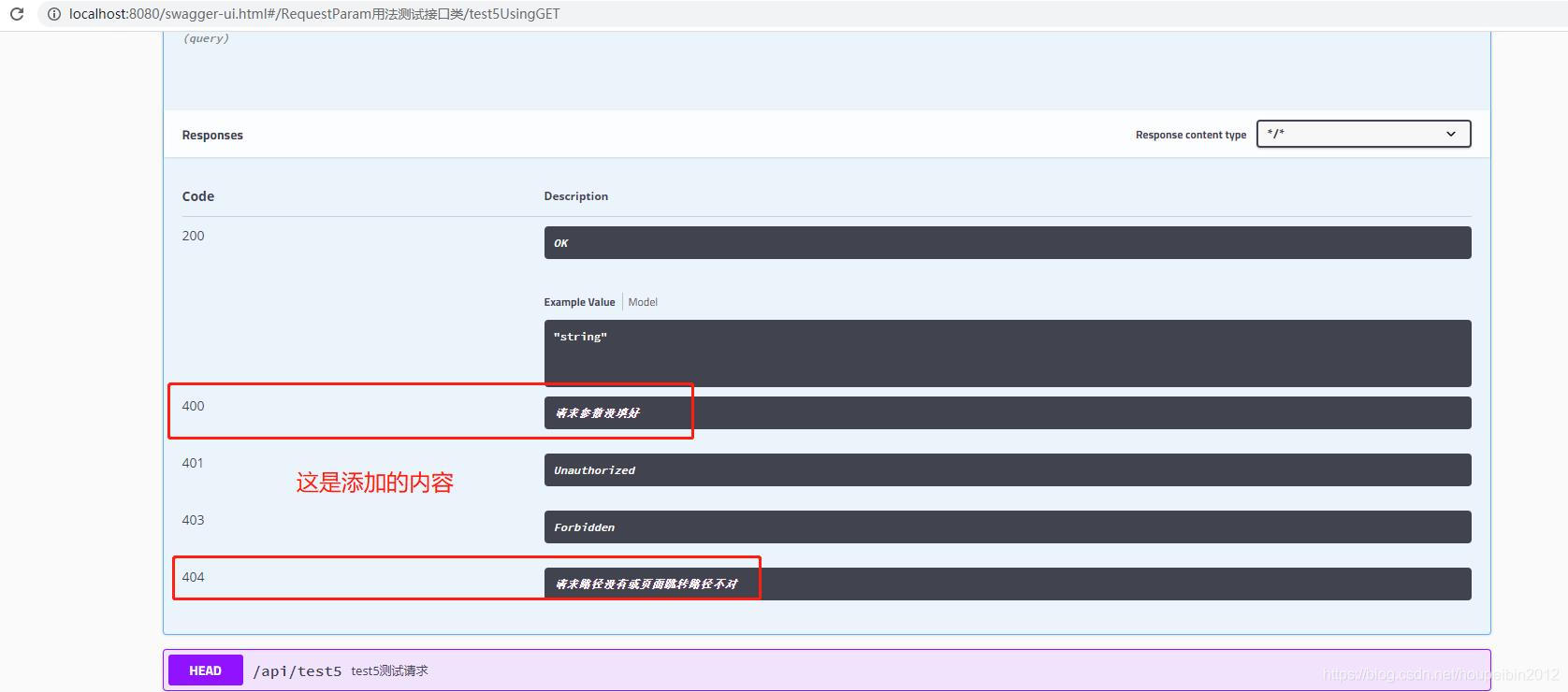Expand the HEAD /api/test5 operation

[826, 670]
